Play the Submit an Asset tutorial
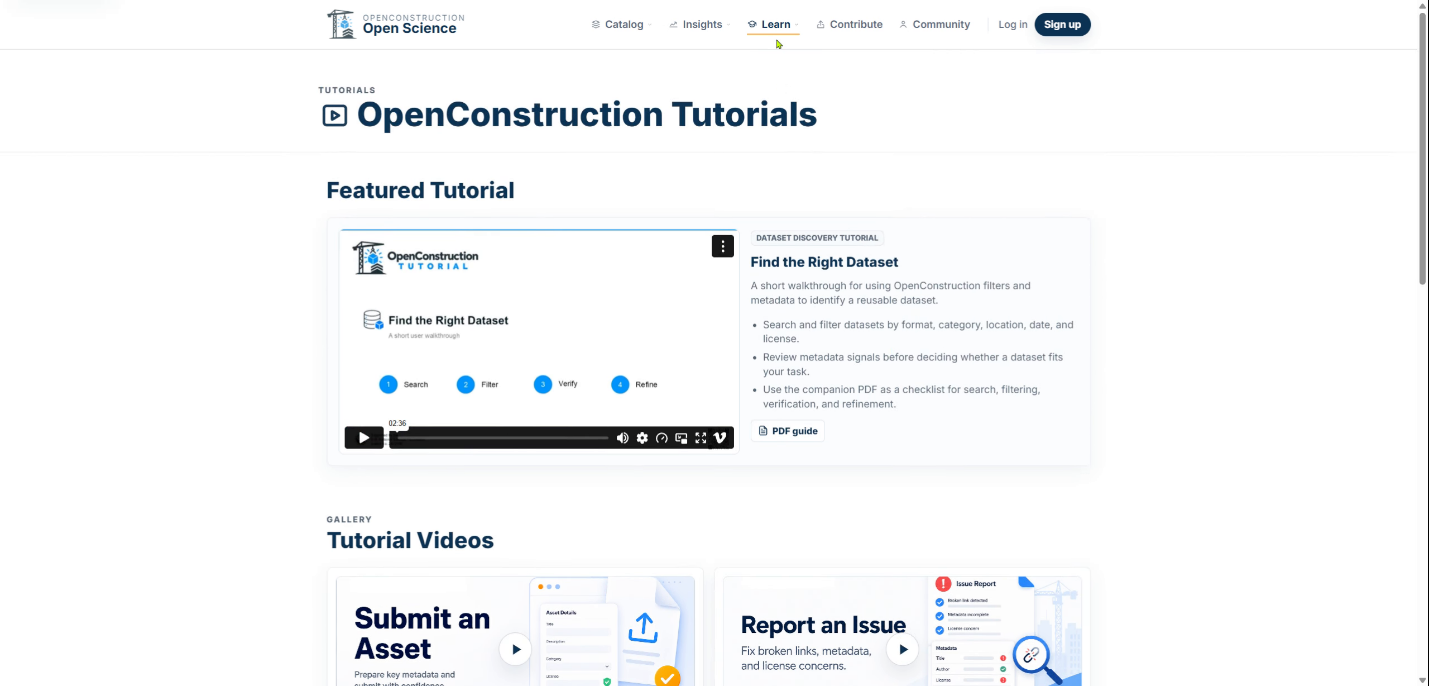 tap(515, 649)
